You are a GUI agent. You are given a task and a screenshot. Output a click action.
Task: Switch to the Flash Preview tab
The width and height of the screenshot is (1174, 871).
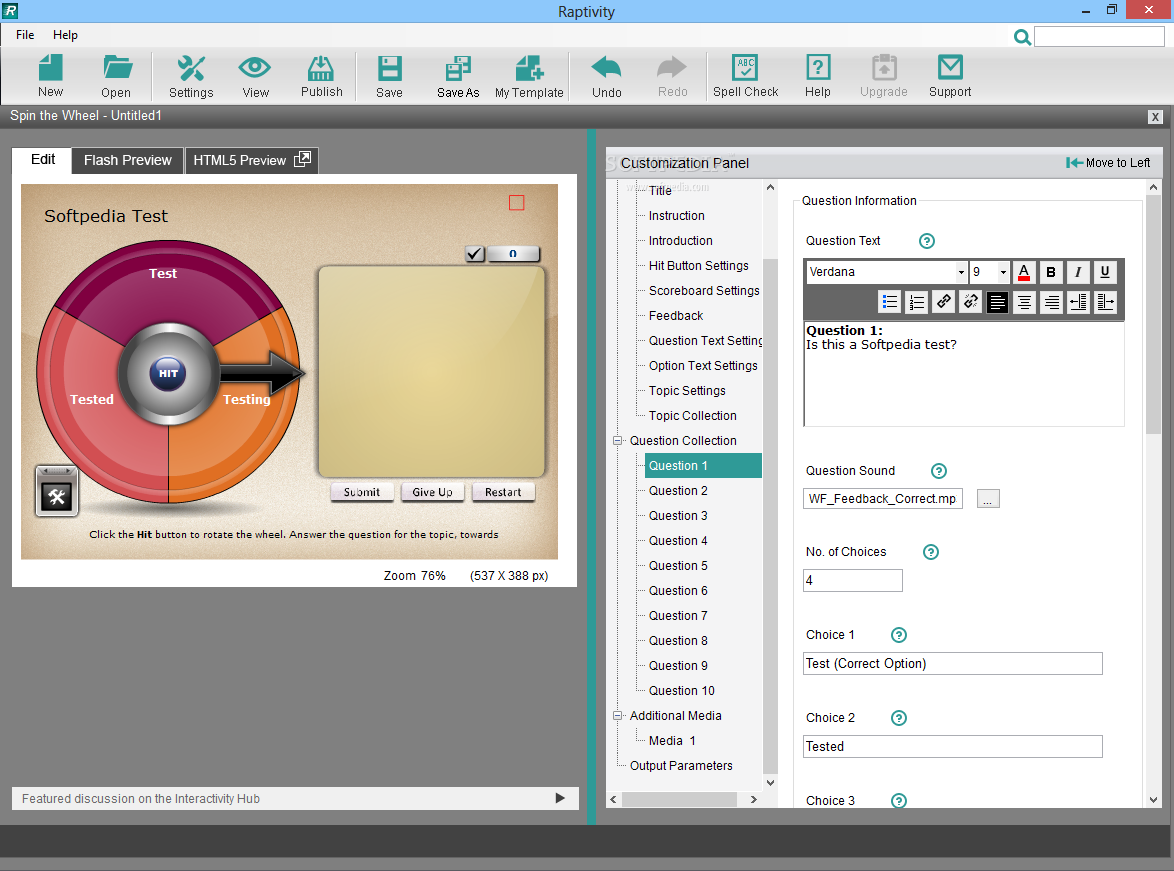(127, 160)
